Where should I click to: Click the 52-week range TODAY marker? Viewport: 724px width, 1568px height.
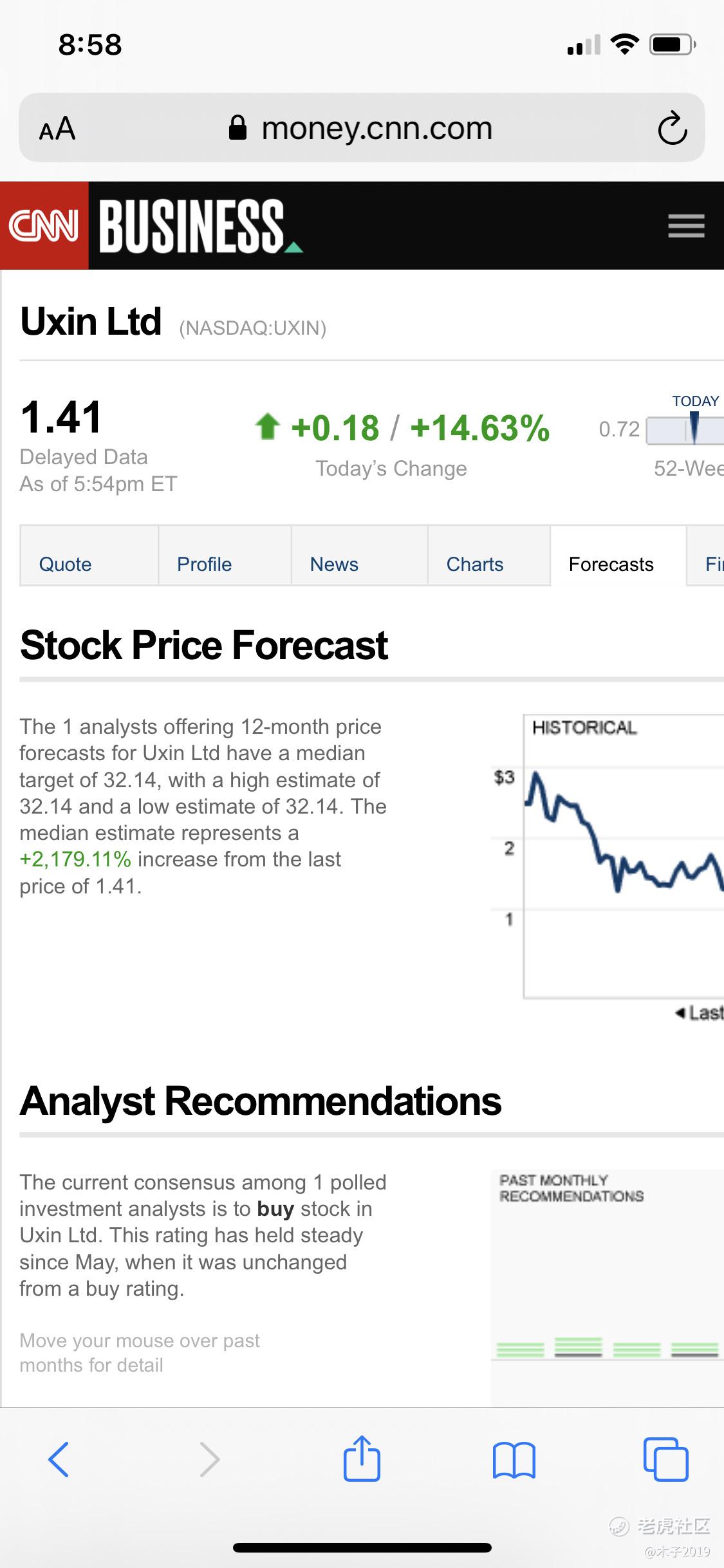tap(694, 427)
